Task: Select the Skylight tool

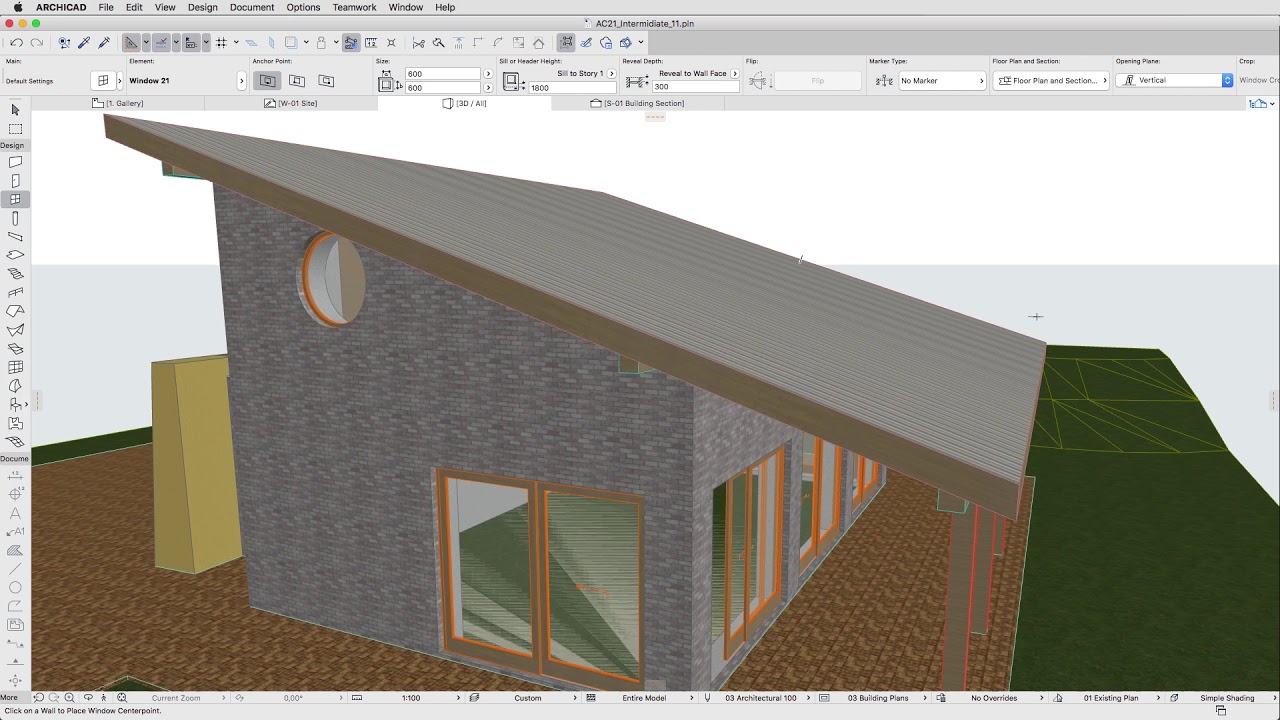Action: pos(15,349)
